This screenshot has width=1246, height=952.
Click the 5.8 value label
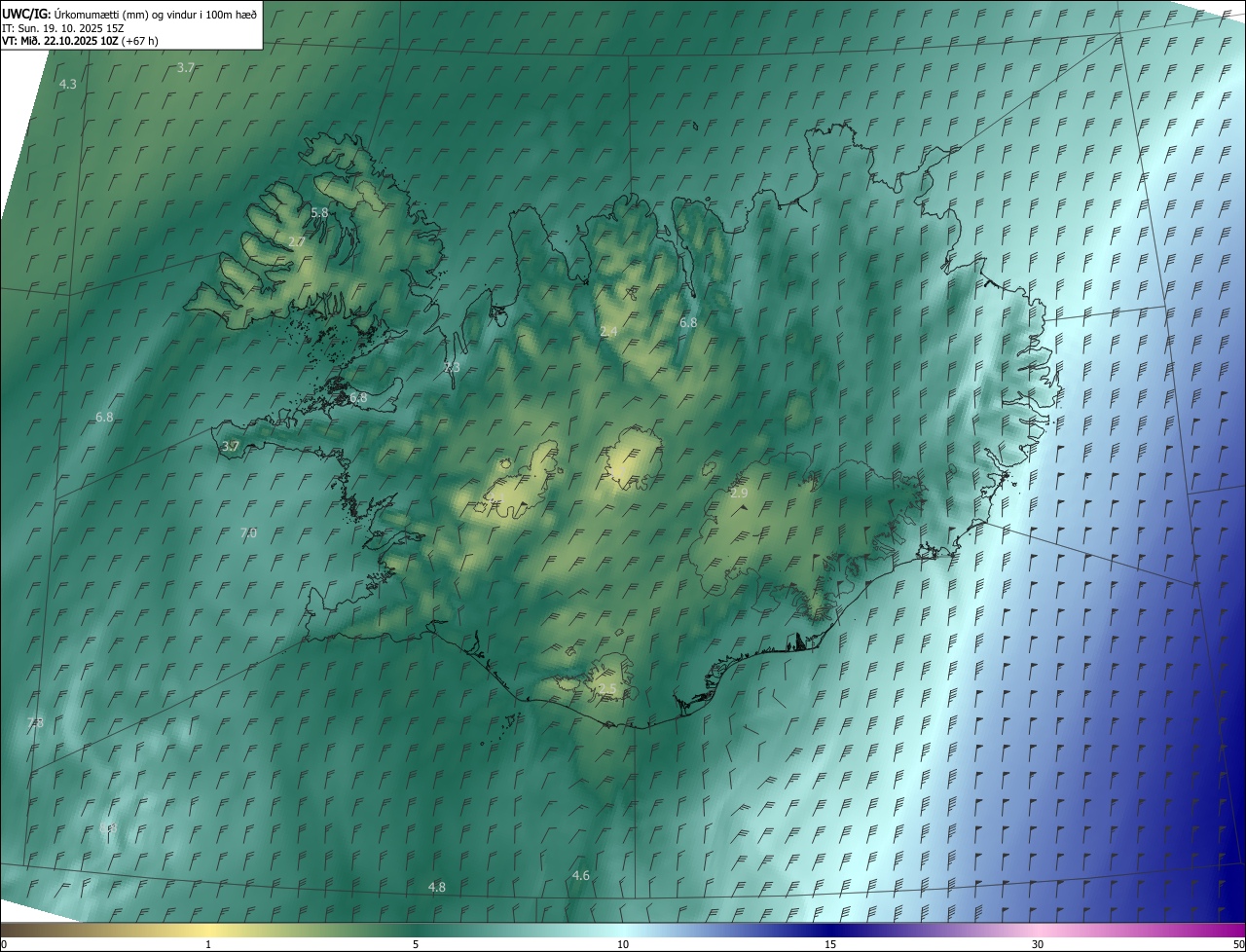(x=319, y=212)
